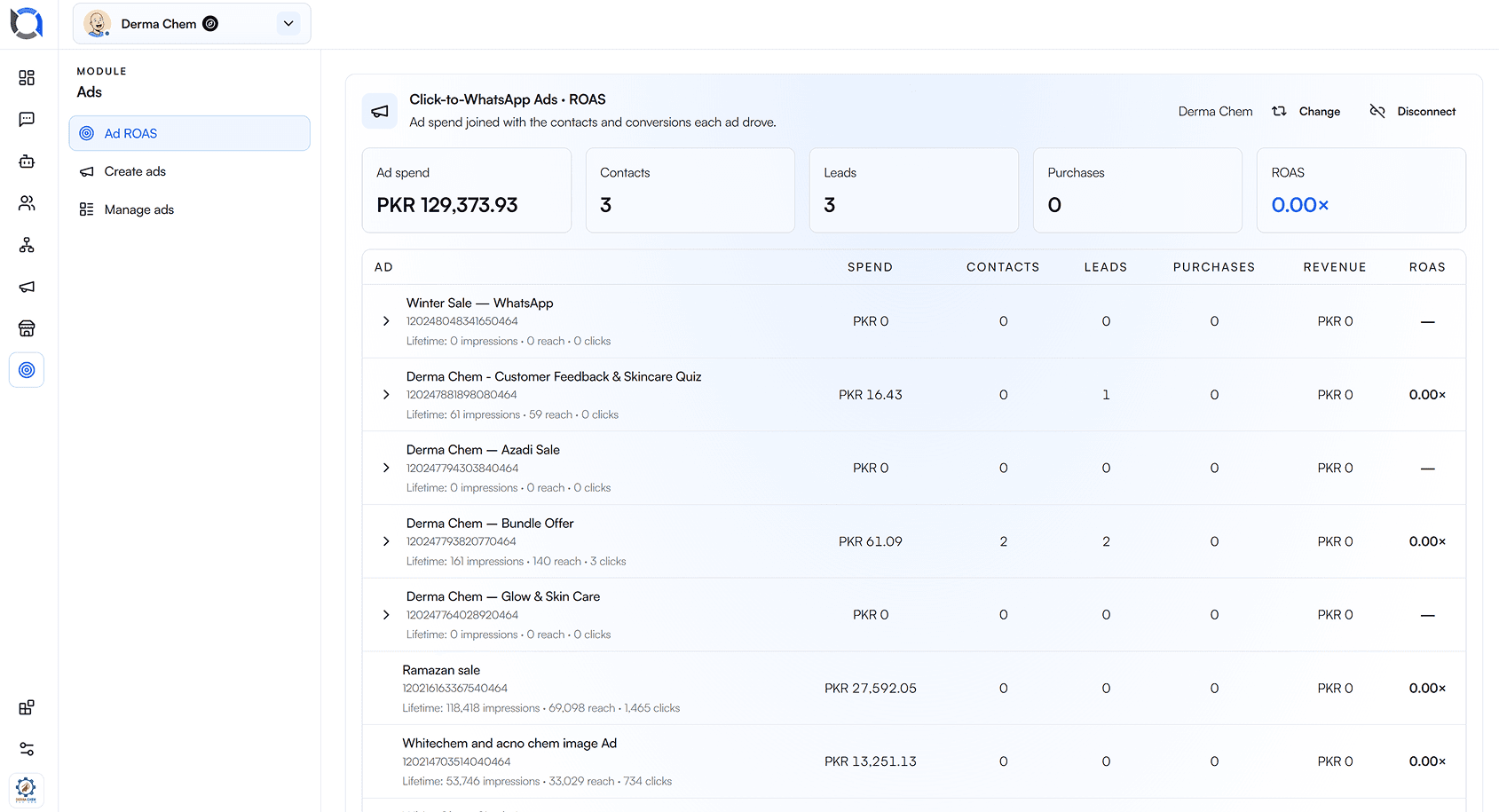The height and width of the screenshot is (812, 1499).
Task: Open the profile avatar at sidebar bottom
Action: (x=26, y=789)
